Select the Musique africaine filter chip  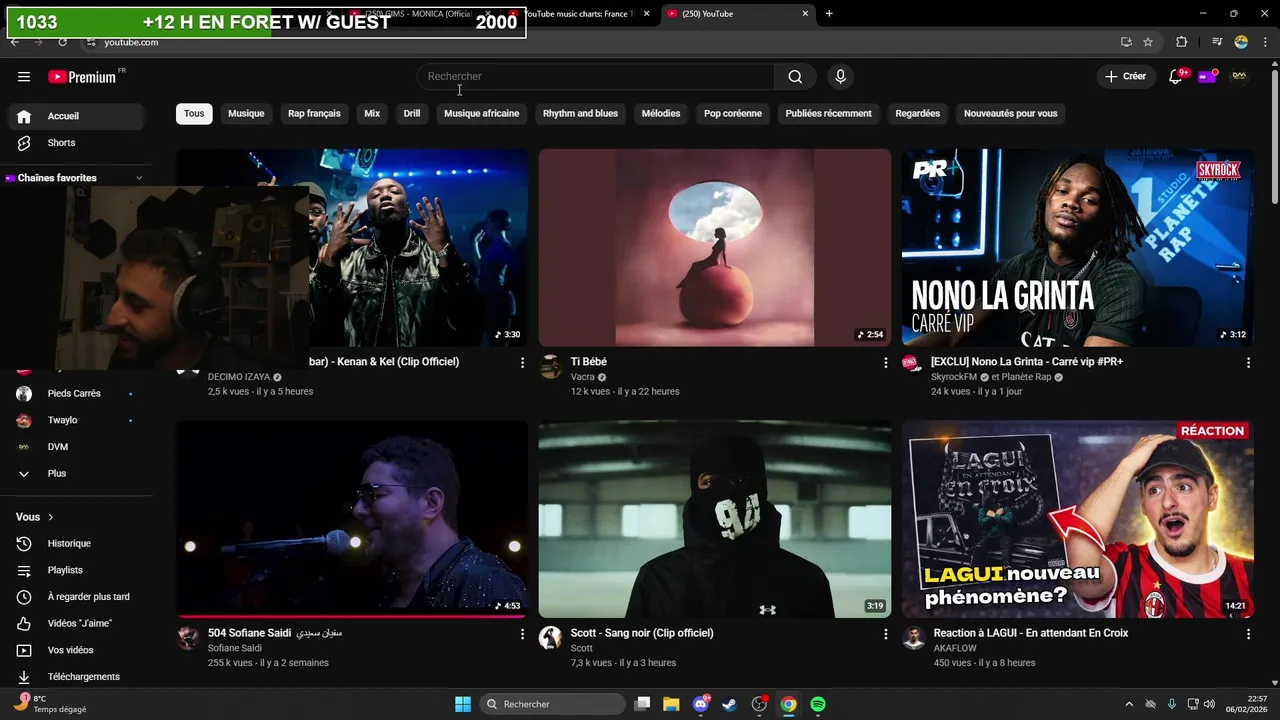point(482,113)
